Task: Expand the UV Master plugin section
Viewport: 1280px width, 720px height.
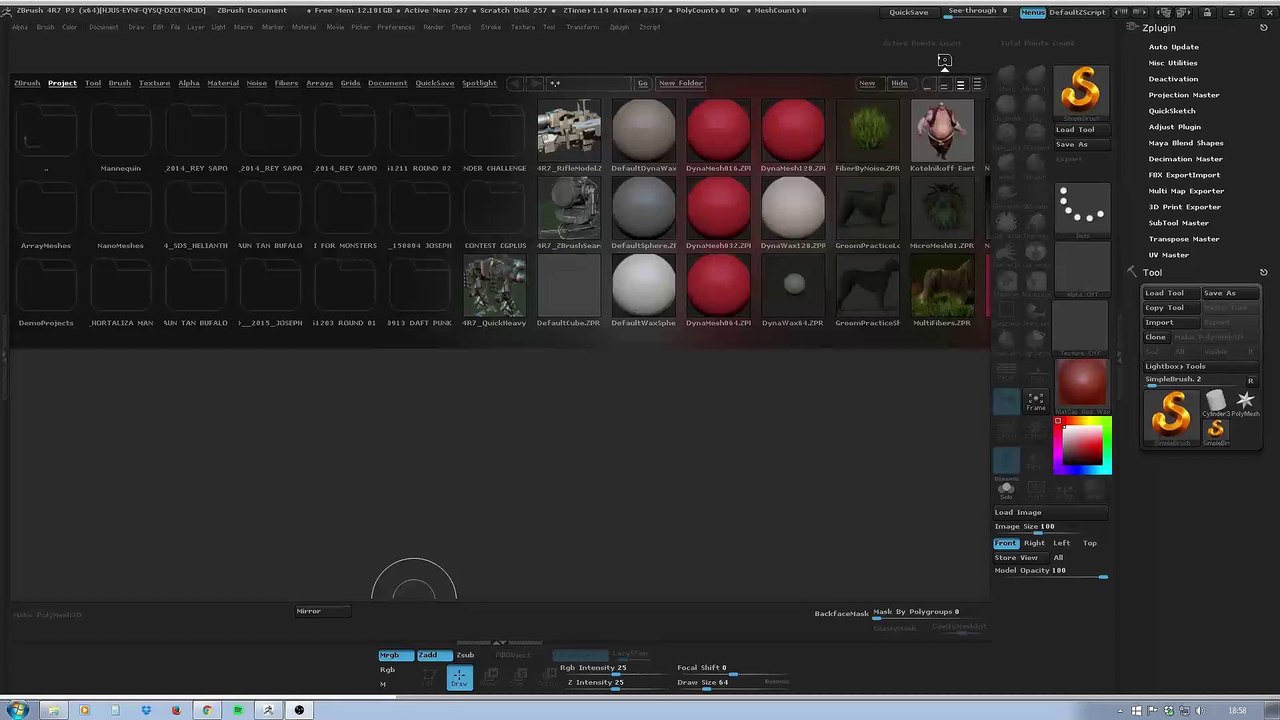Action: [1168, 255]
